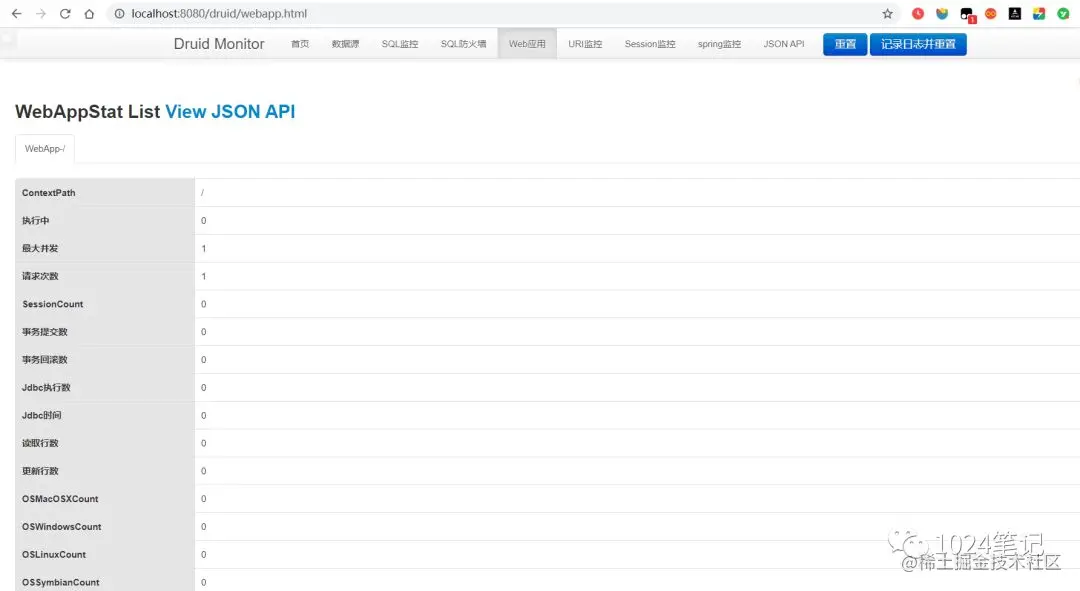Click the 执行中 row label

click(35, 220)
